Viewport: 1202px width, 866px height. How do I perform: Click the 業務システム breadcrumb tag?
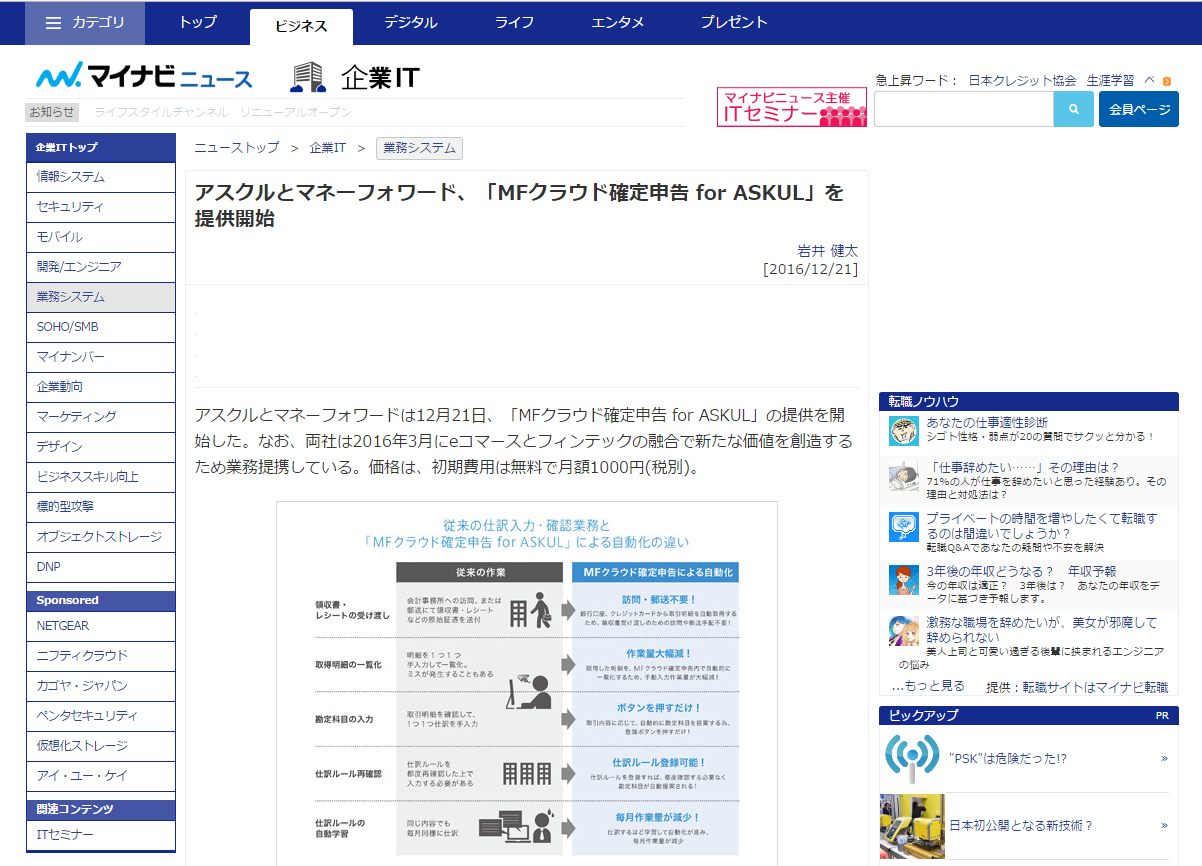click(x=419, y=148)
